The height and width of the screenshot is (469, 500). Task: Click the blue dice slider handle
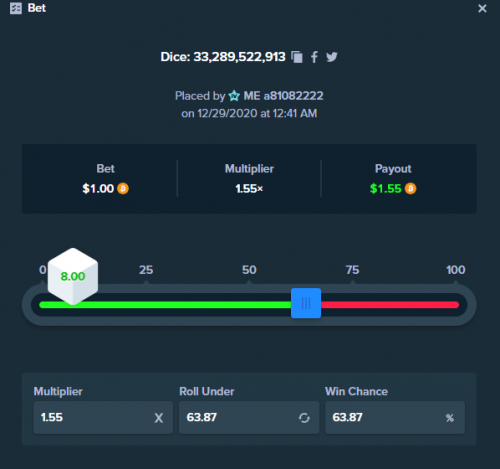coord(306,303)
